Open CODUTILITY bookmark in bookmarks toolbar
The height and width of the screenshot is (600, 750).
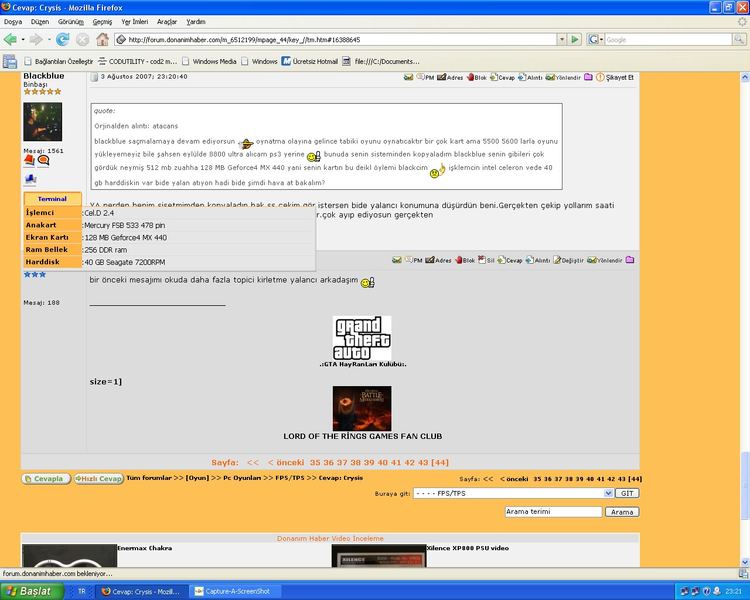[x=137, y=61]
